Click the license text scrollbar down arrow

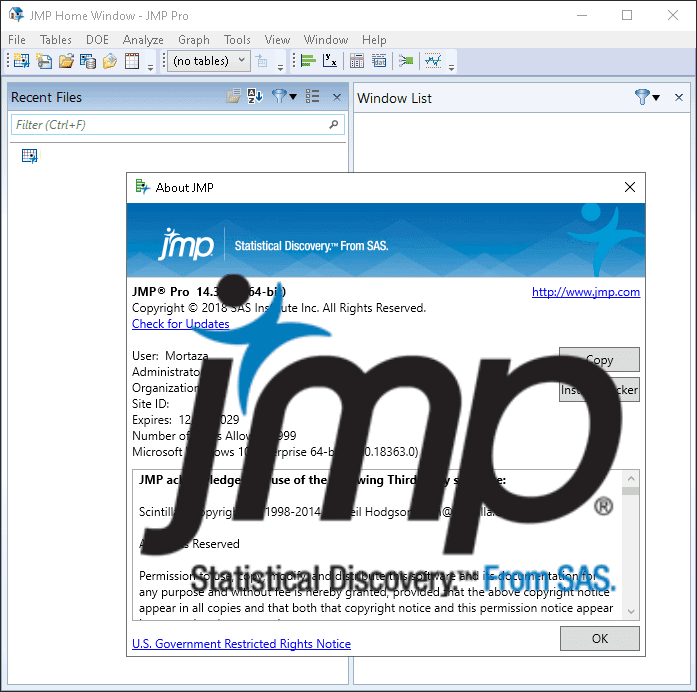tap(631, 612)
